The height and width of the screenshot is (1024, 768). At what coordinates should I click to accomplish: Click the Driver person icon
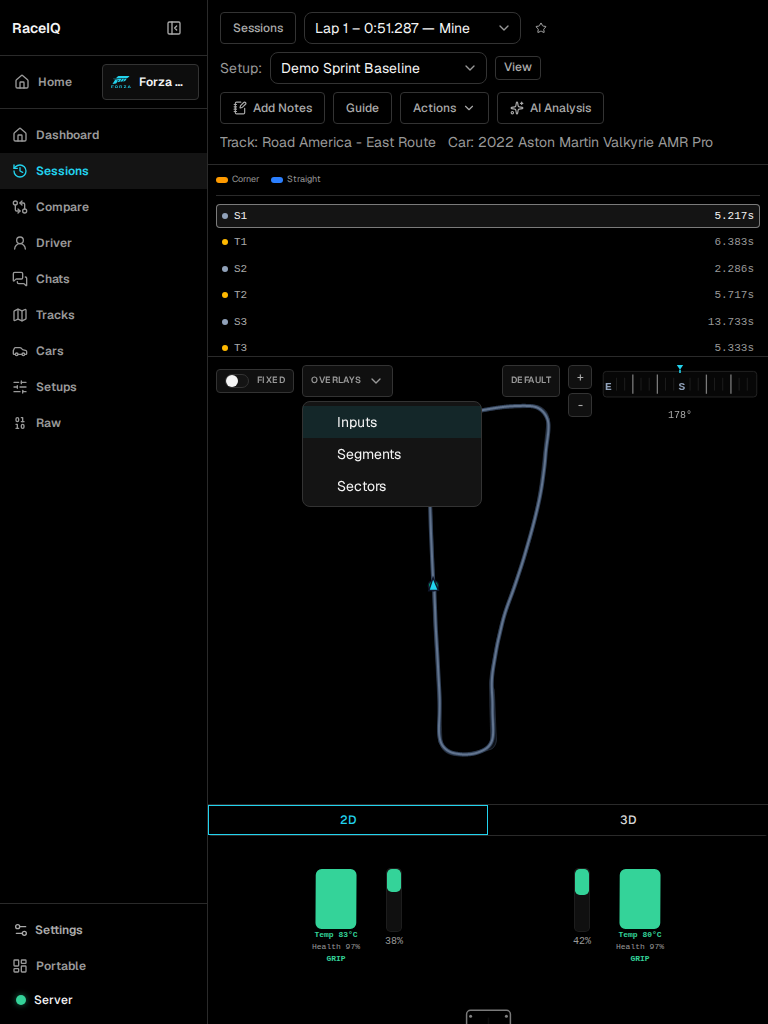pos(20,243)
